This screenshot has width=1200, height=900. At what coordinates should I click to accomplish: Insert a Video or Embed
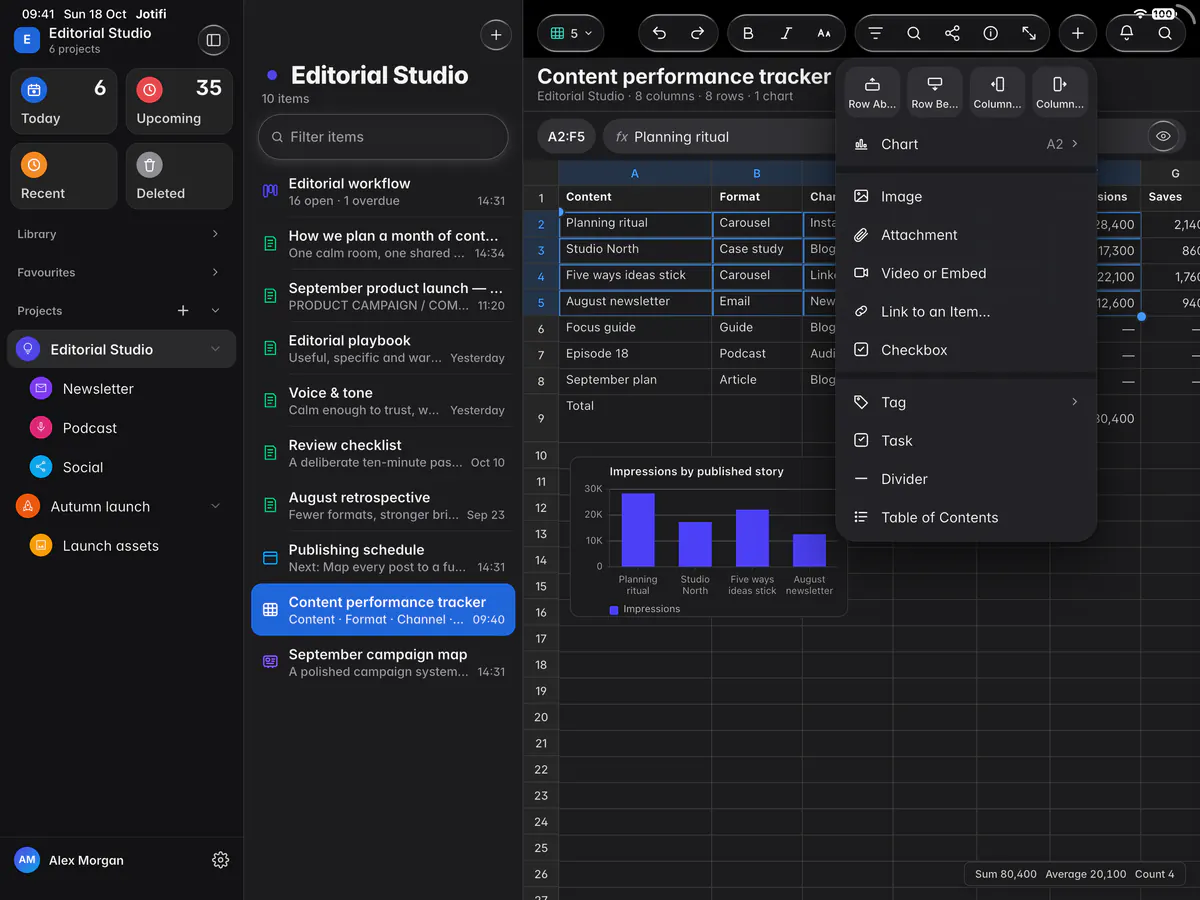966,273
